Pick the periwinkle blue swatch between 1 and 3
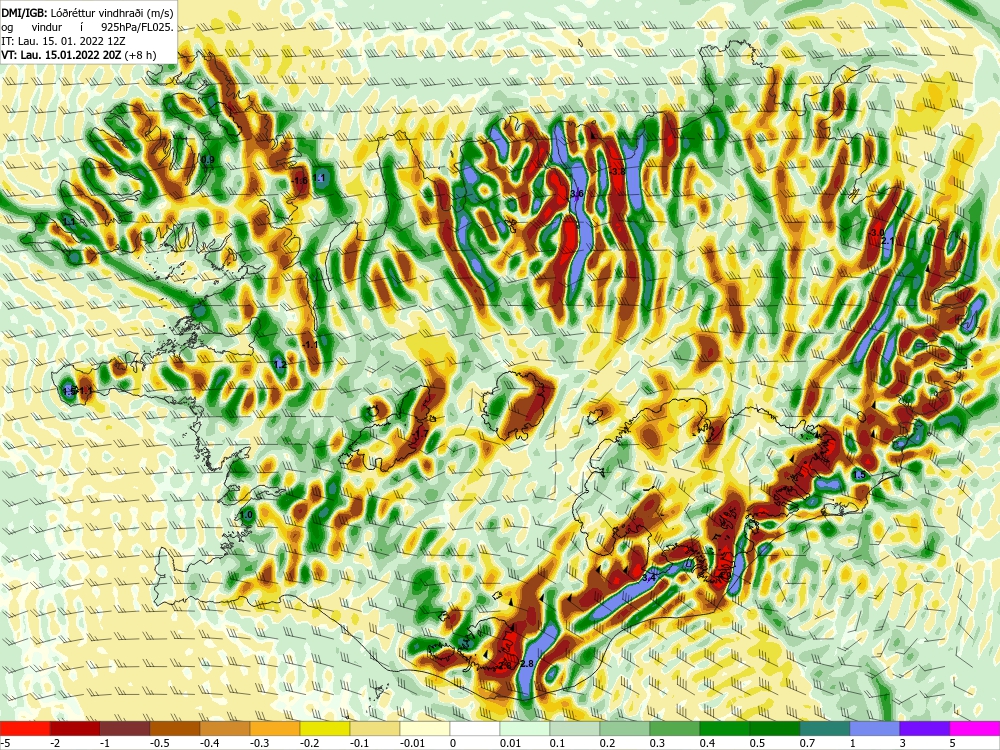1000x750 pixels. (x=875, y=728)
